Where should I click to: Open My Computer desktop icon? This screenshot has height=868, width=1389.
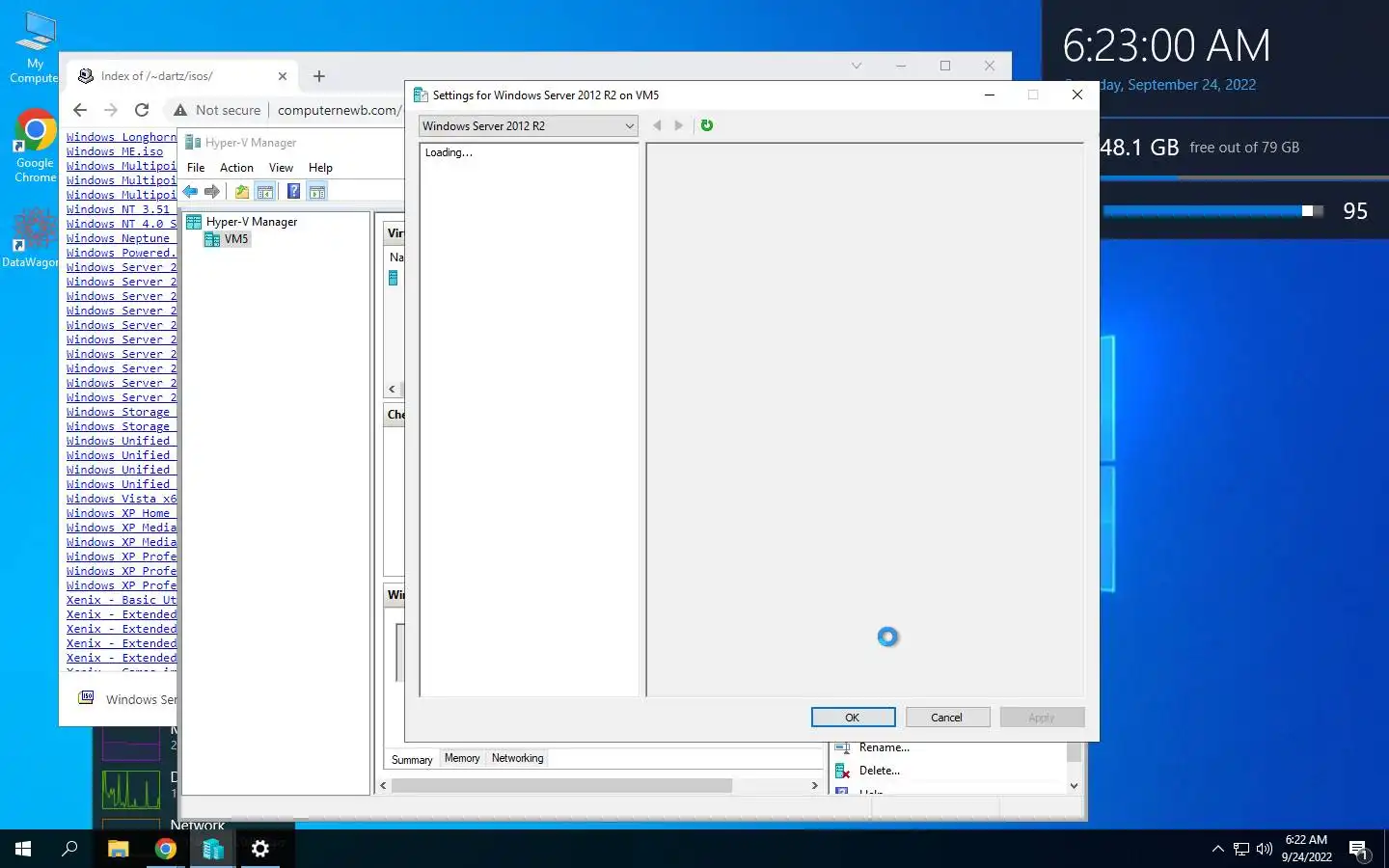pos(35,48)
